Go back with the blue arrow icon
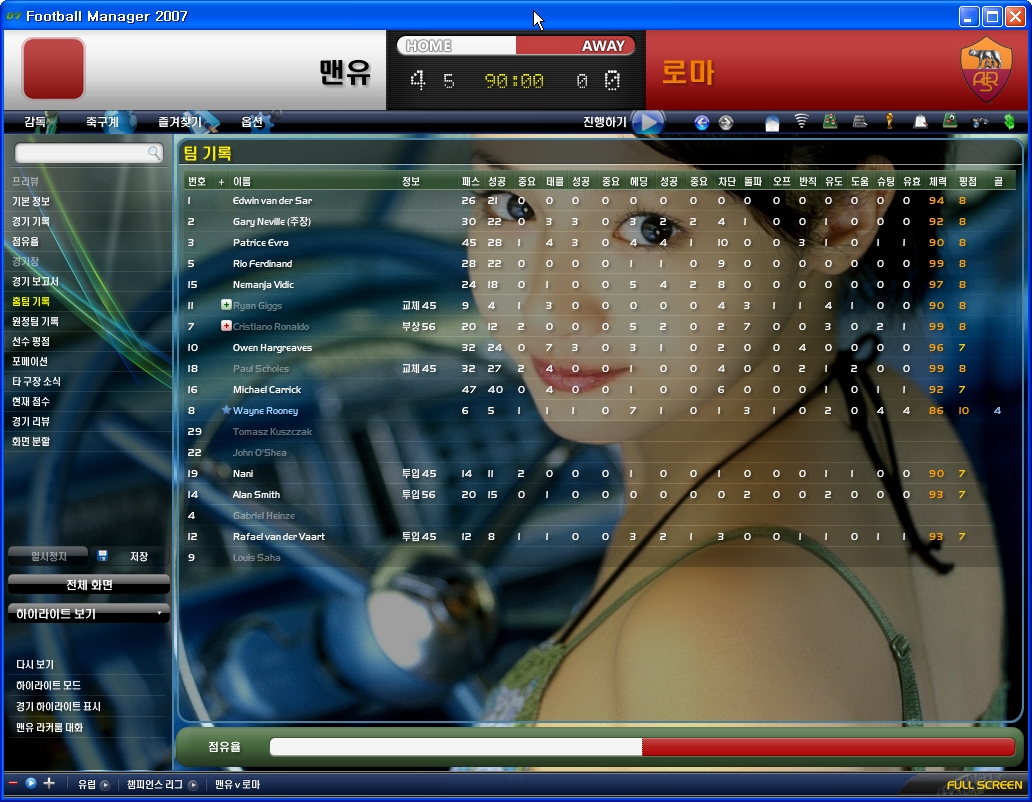This screenshot has width=1032, height=802. click(702, 122)
